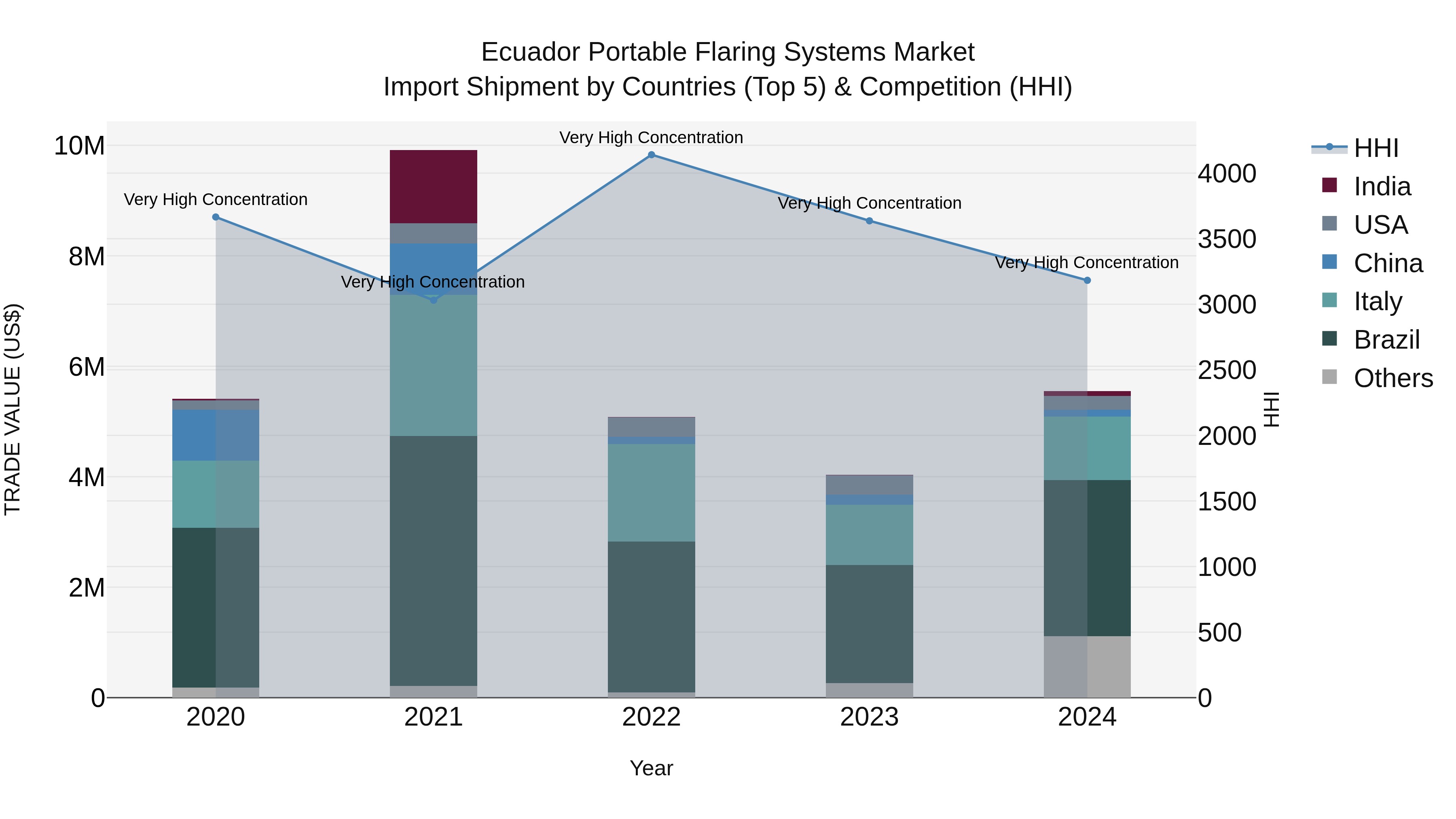Click the India segment of the 2021 bar
Screen dimensions: 1456x819
pyautogui.click(x=434, y=186)
